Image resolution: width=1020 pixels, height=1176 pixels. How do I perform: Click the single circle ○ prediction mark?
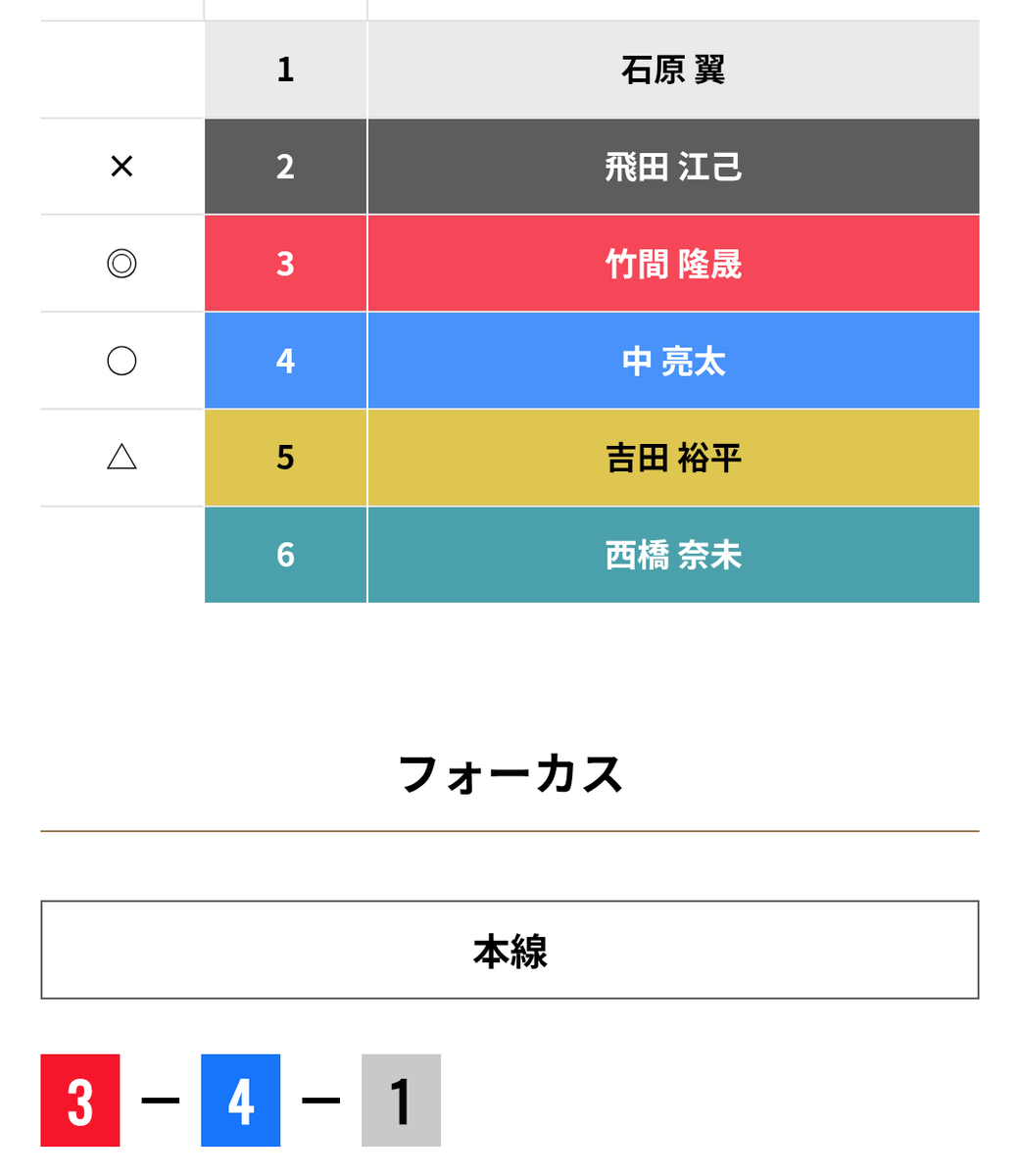click(x=121, y=361)
